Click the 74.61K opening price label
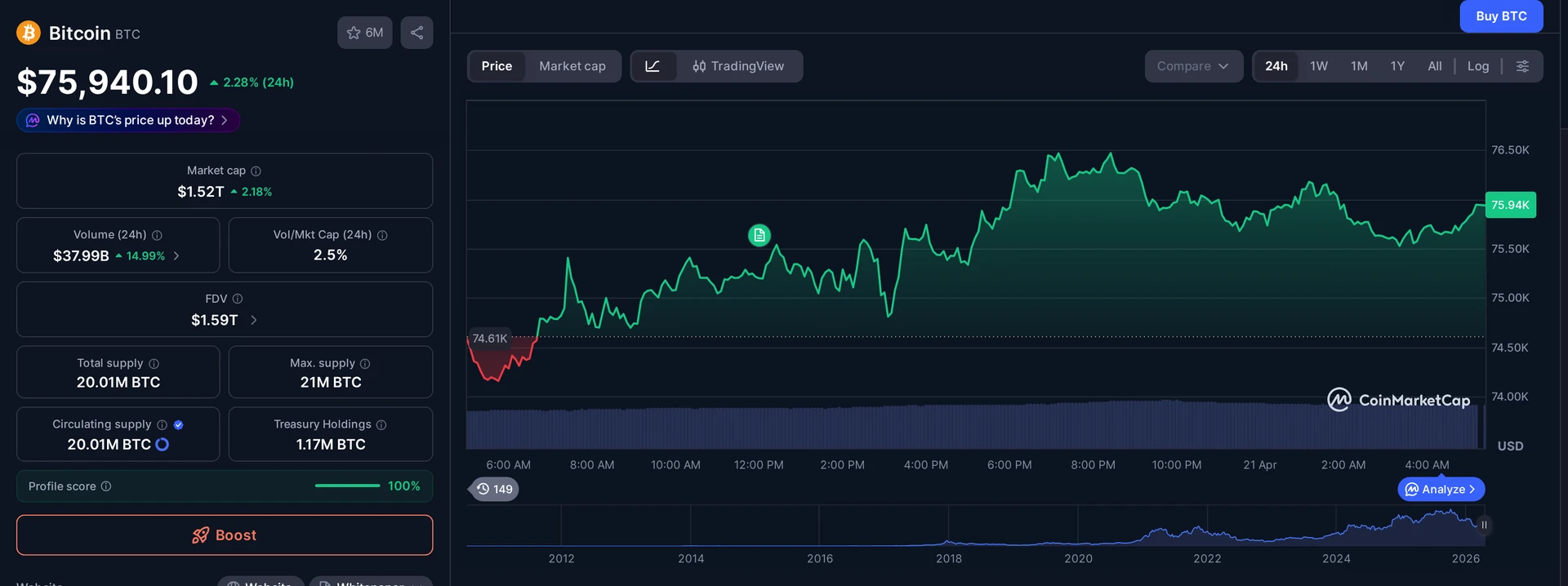 tap(490, 338)
